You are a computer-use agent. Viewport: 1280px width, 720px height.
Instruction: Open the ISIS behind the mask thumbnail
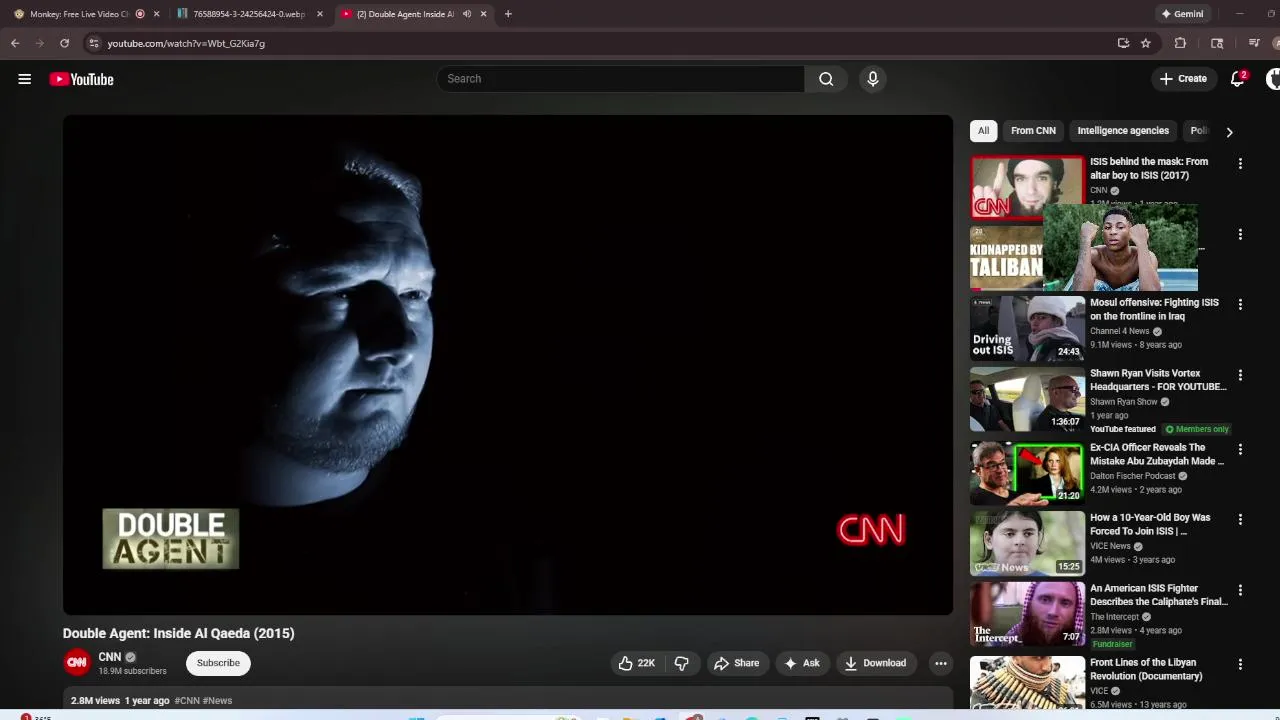coord(1027,187)
